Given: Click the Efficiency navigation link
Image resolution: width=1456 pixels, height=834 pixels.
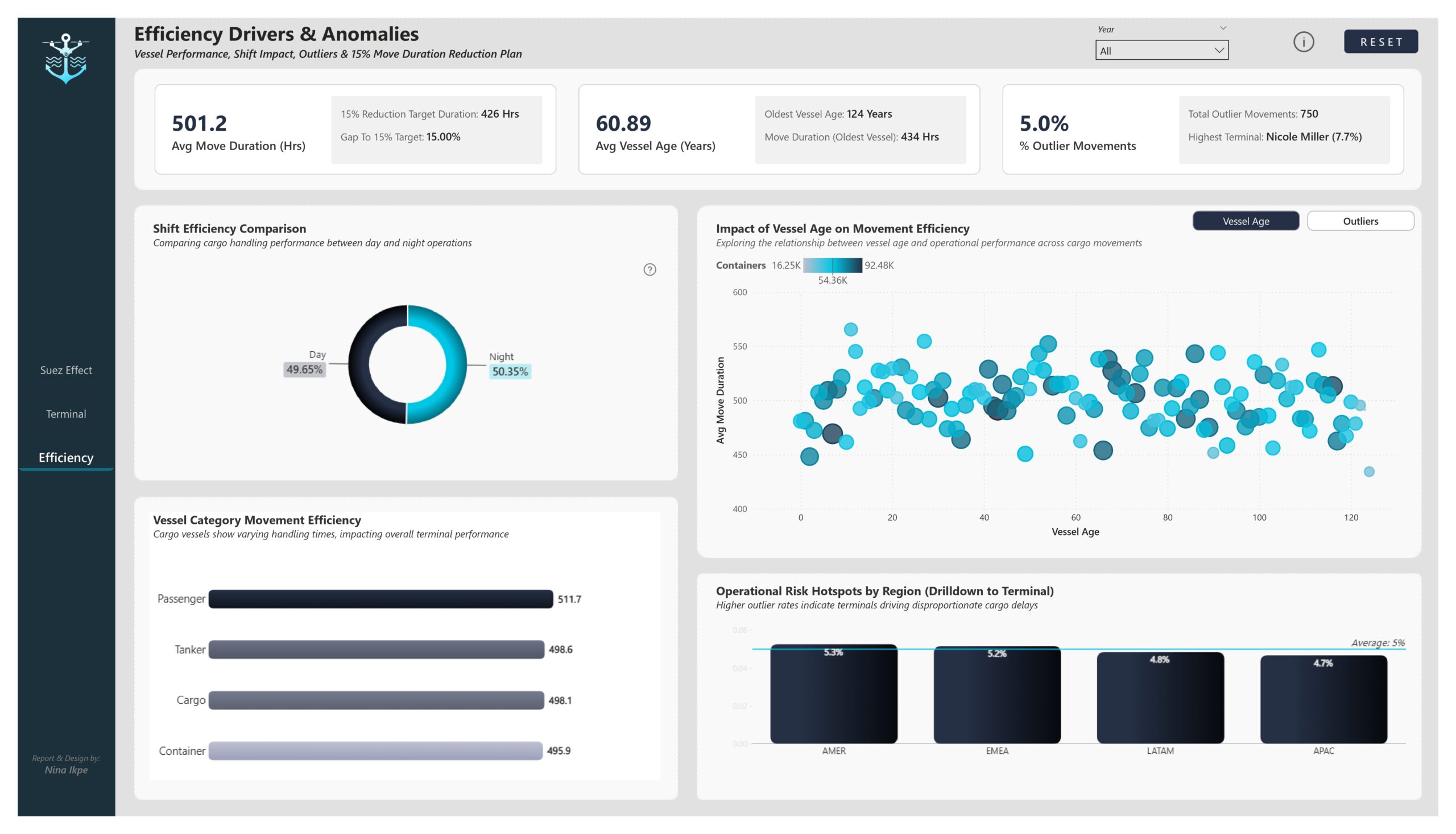Looking at the screenshot, I should point(66,457).
